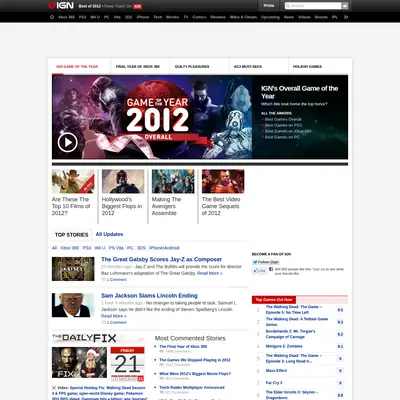Viewport: 400px width, 400px height.
Task: Open Far Cry 3 in top games
Action: point(274,383)
